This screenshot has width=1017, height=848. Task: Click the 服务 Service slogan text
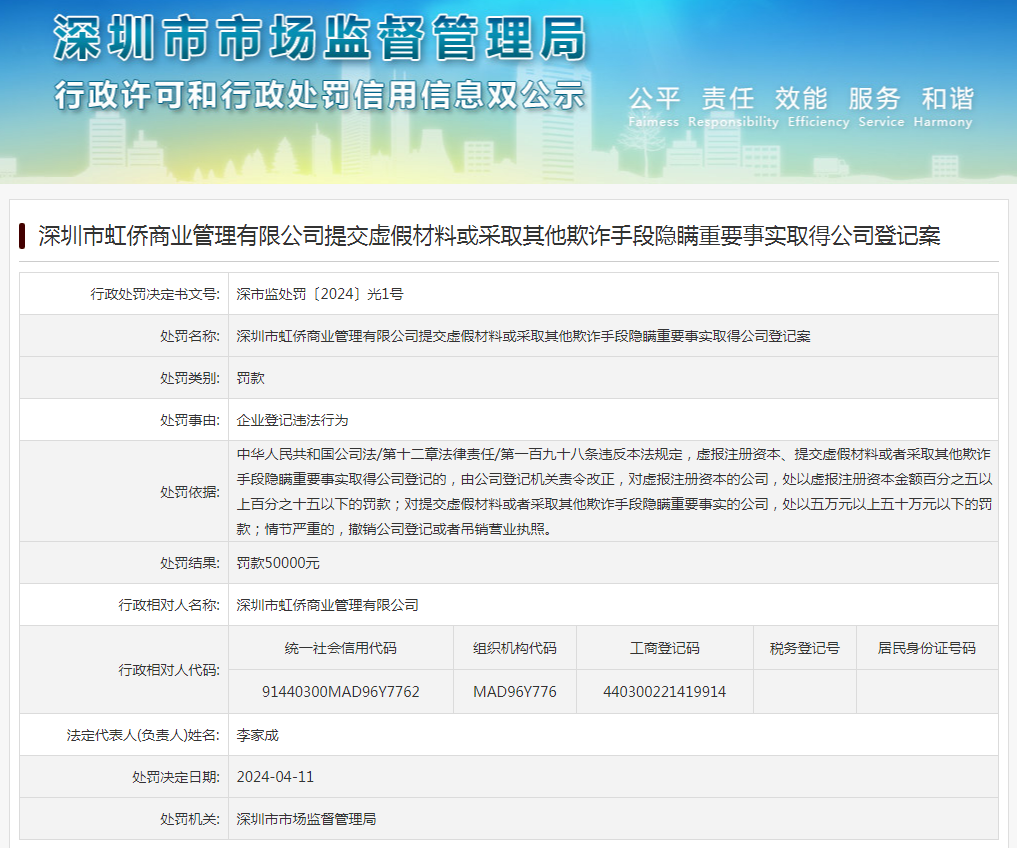[x=880, y=107]
